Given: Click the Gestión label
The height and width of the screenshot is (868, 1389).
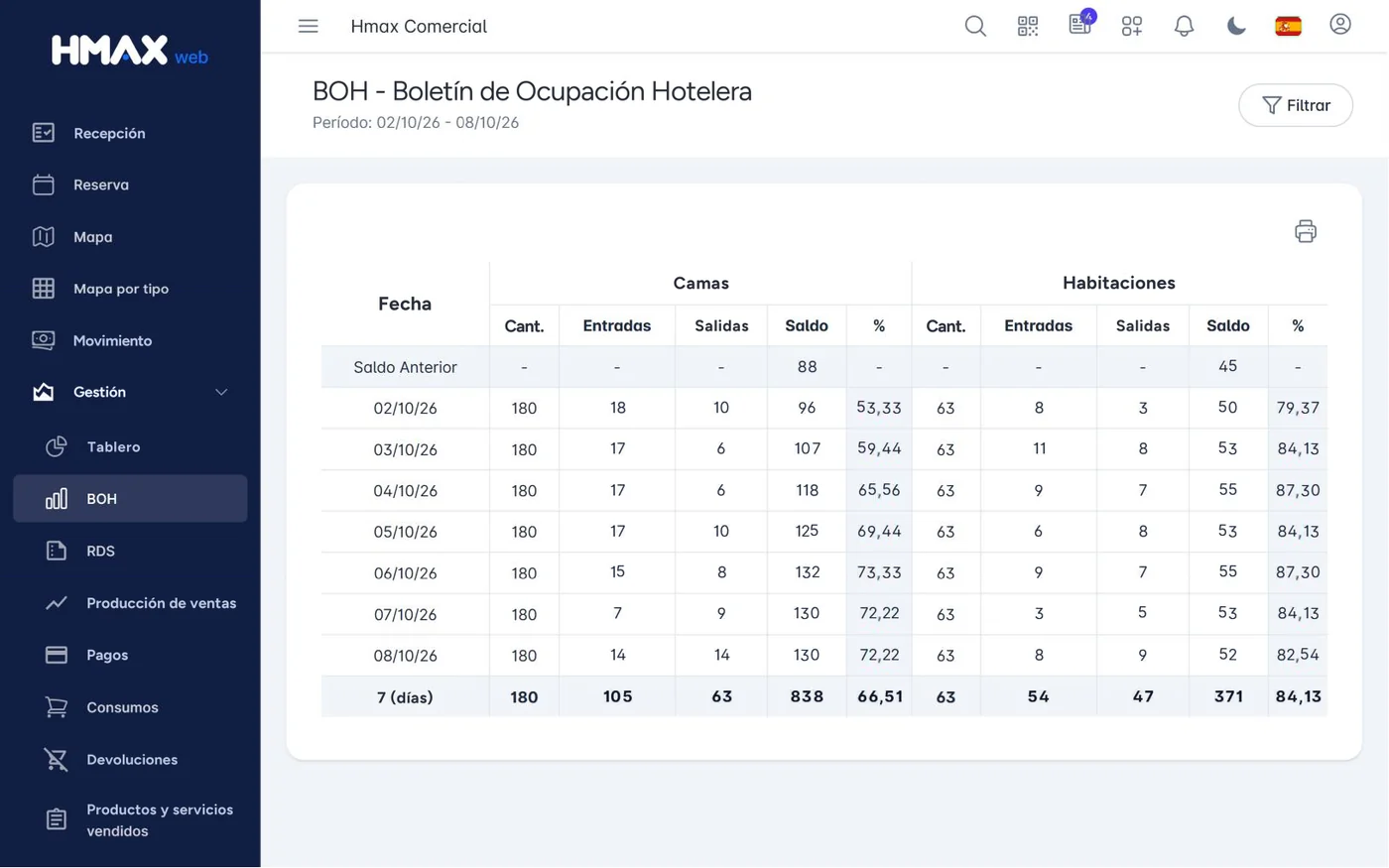Looking at the screenshot, I should (x=99, y=393).
